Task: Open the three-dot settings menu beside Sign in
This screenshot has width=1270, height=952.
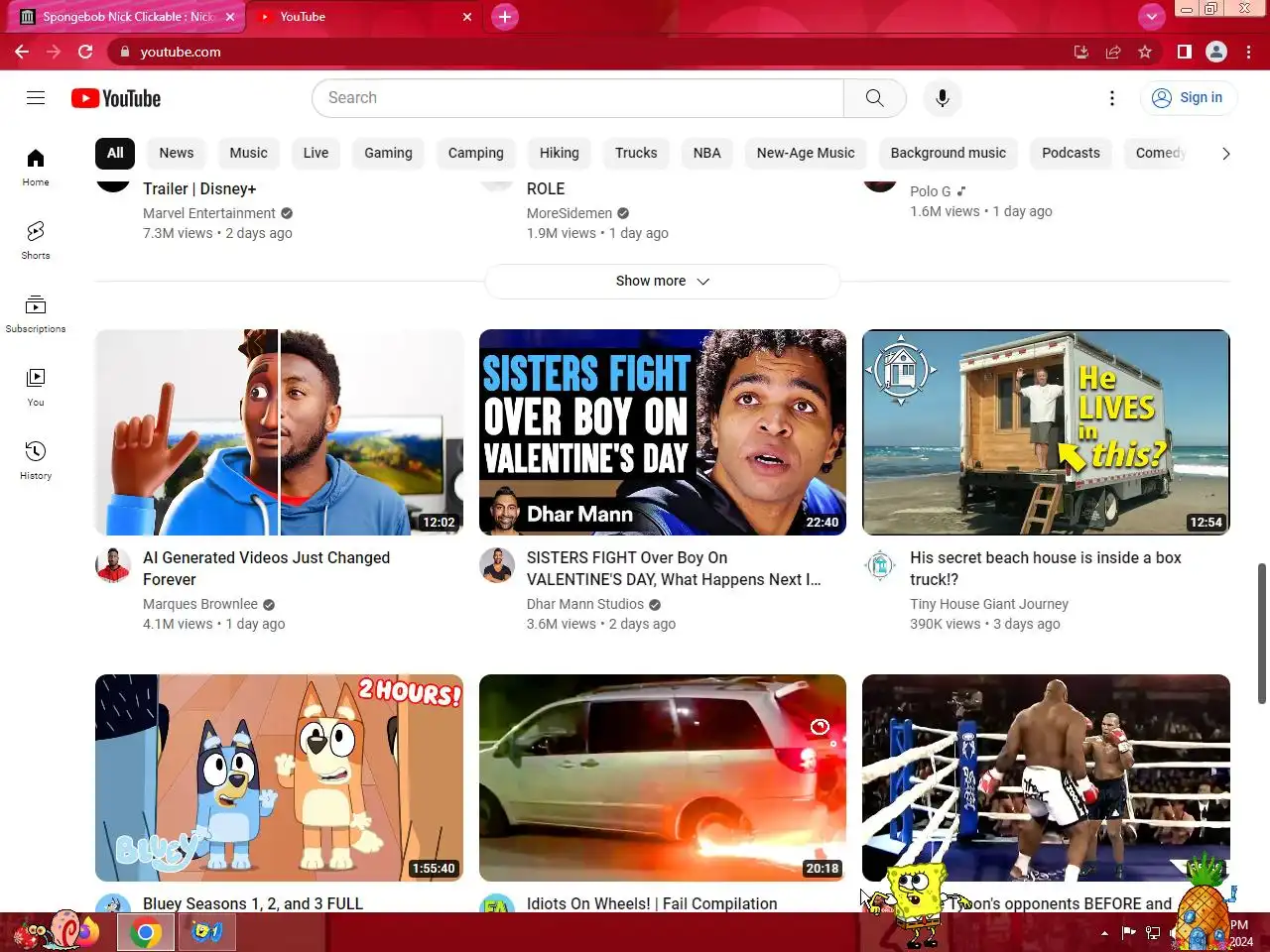Action: [1111, 98]
